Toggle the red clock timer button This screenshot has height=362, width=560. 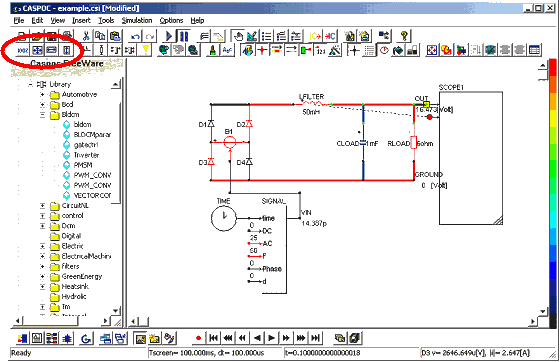point(384,50)
